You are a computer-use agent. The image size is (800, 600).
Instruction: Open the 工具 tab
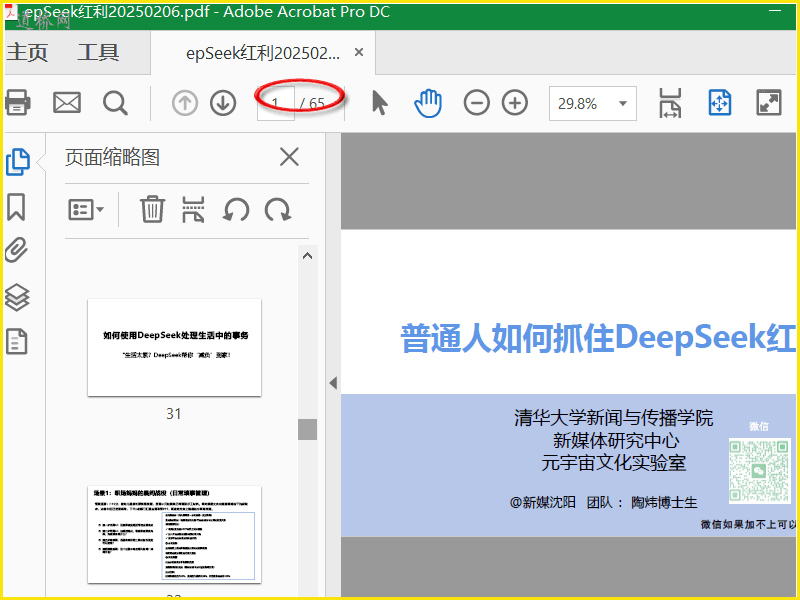click(98, 53)
